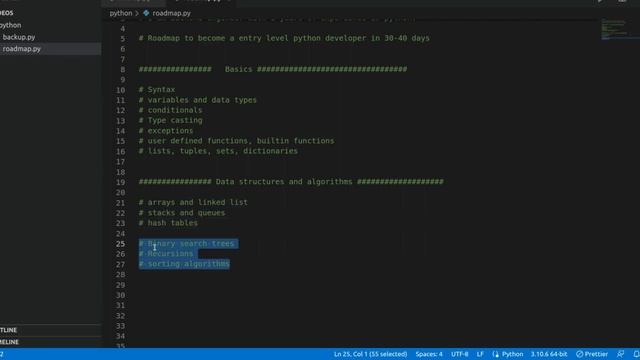
Task: Click line number 25 in gutter
Action: [120, 244]
